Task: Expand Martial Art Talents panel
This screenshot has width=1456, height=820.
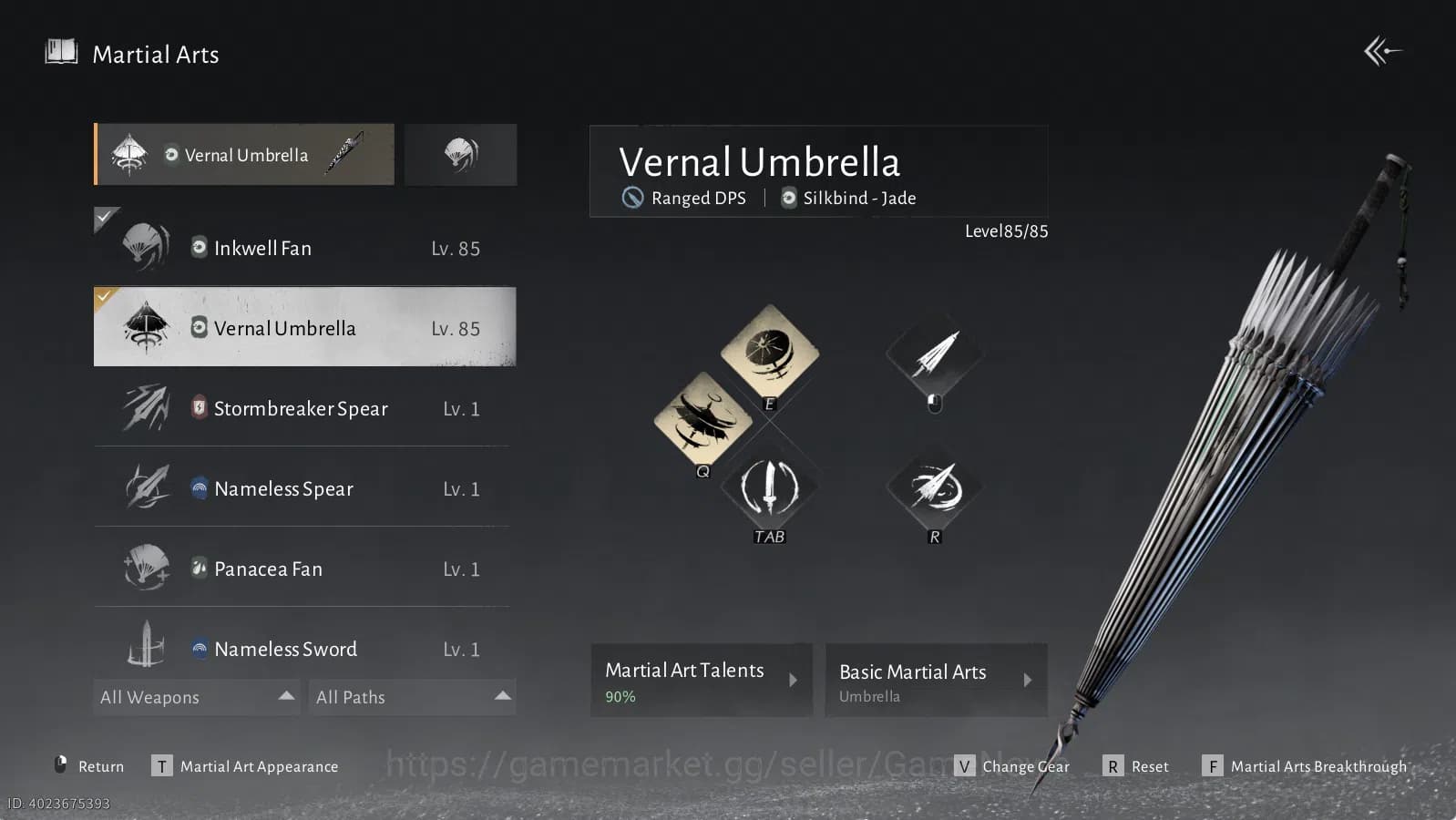Action: coord(702,681)
